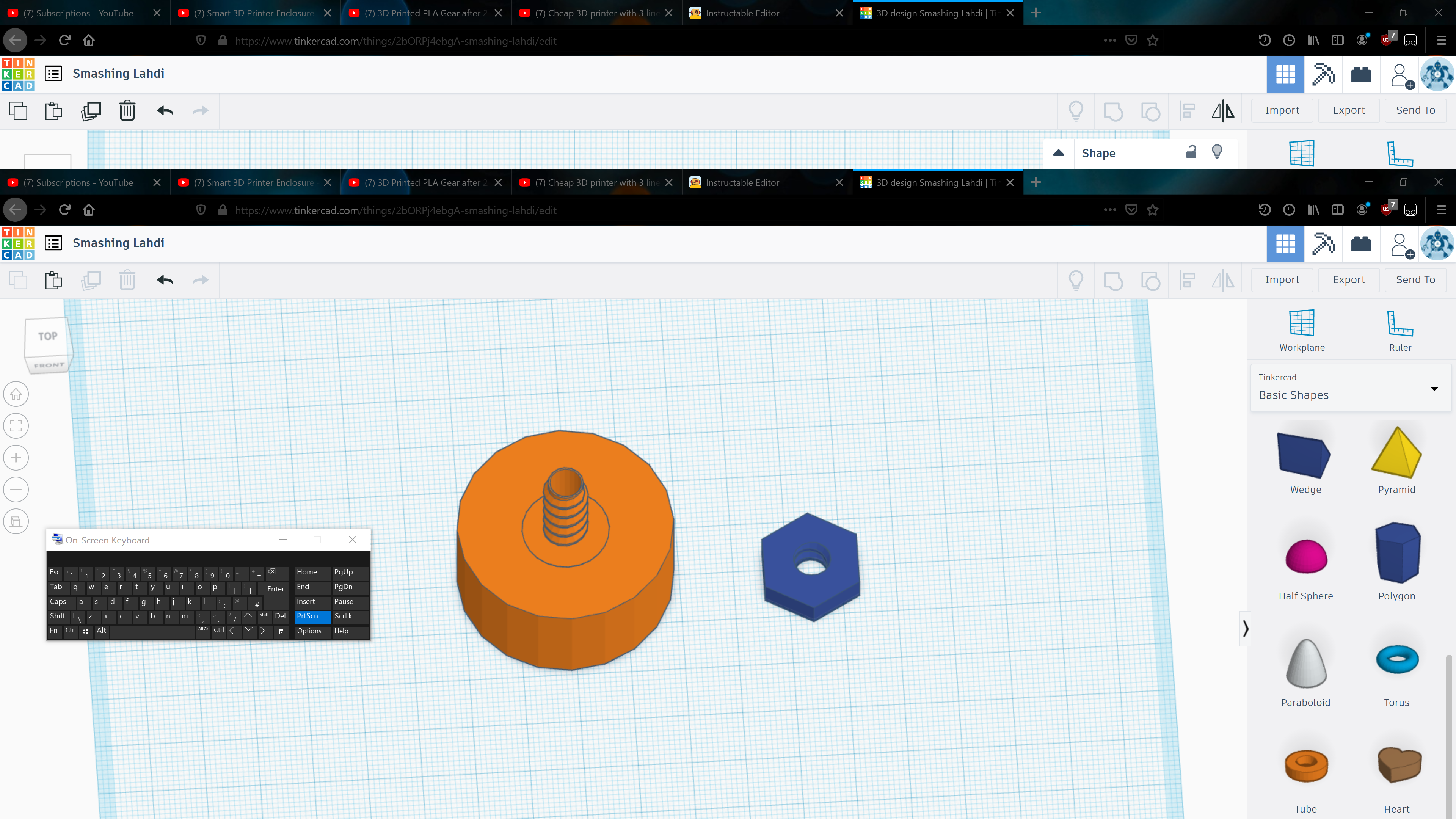
Task: Switch to Subscriptions - YouTube tab
Action: pyautogui.click(x=78, y=182)
